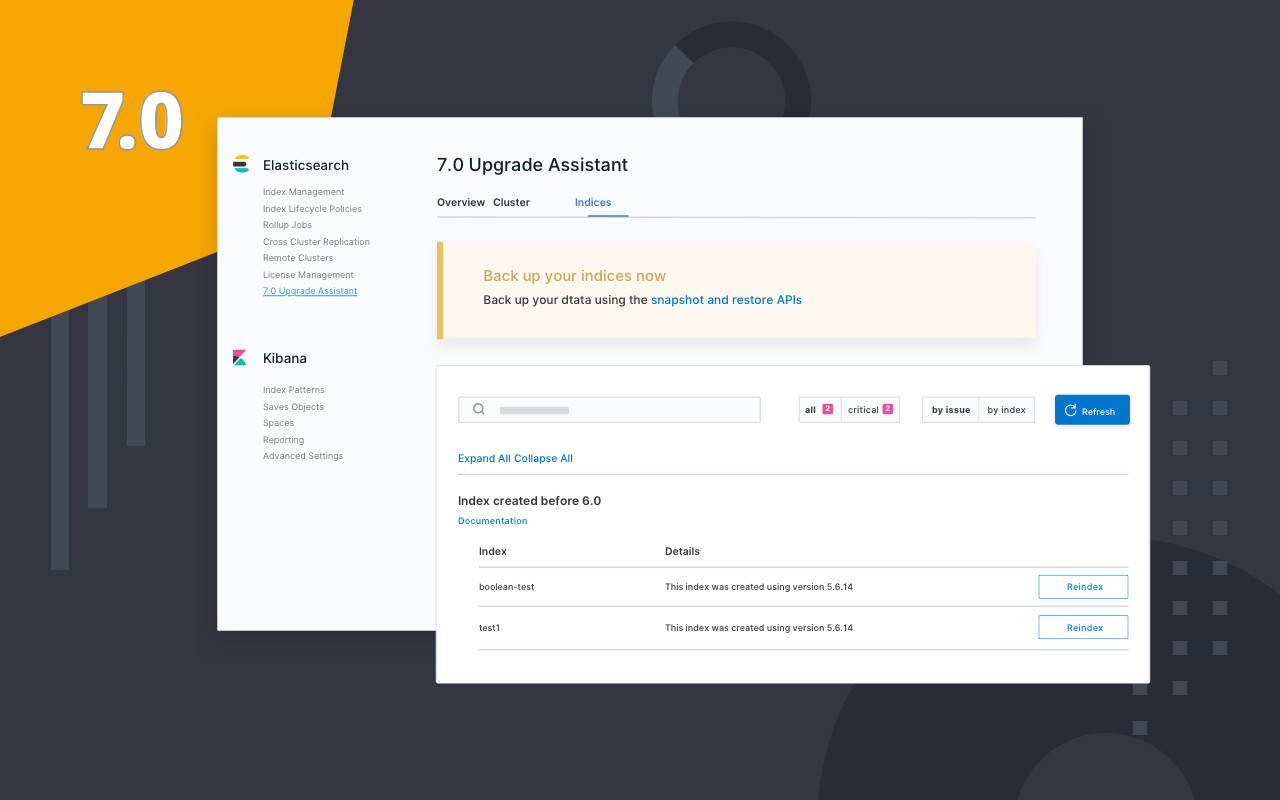Click test1 version 5.6.14 details text
Image resolution: width=1280 pixels, height=800 pixels.
[x=759, y=628]
